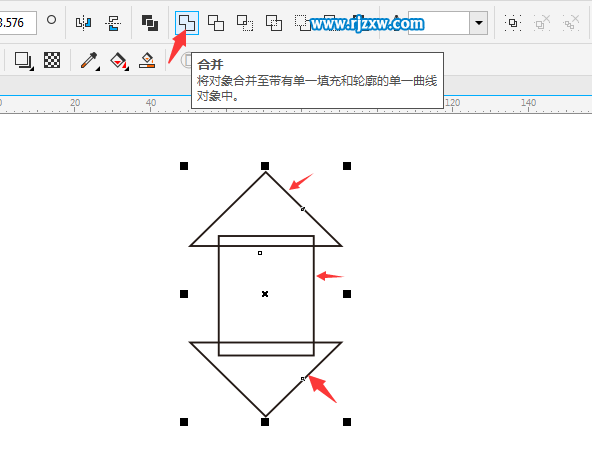Click the Mirror vertically icon

click(113, 23)
